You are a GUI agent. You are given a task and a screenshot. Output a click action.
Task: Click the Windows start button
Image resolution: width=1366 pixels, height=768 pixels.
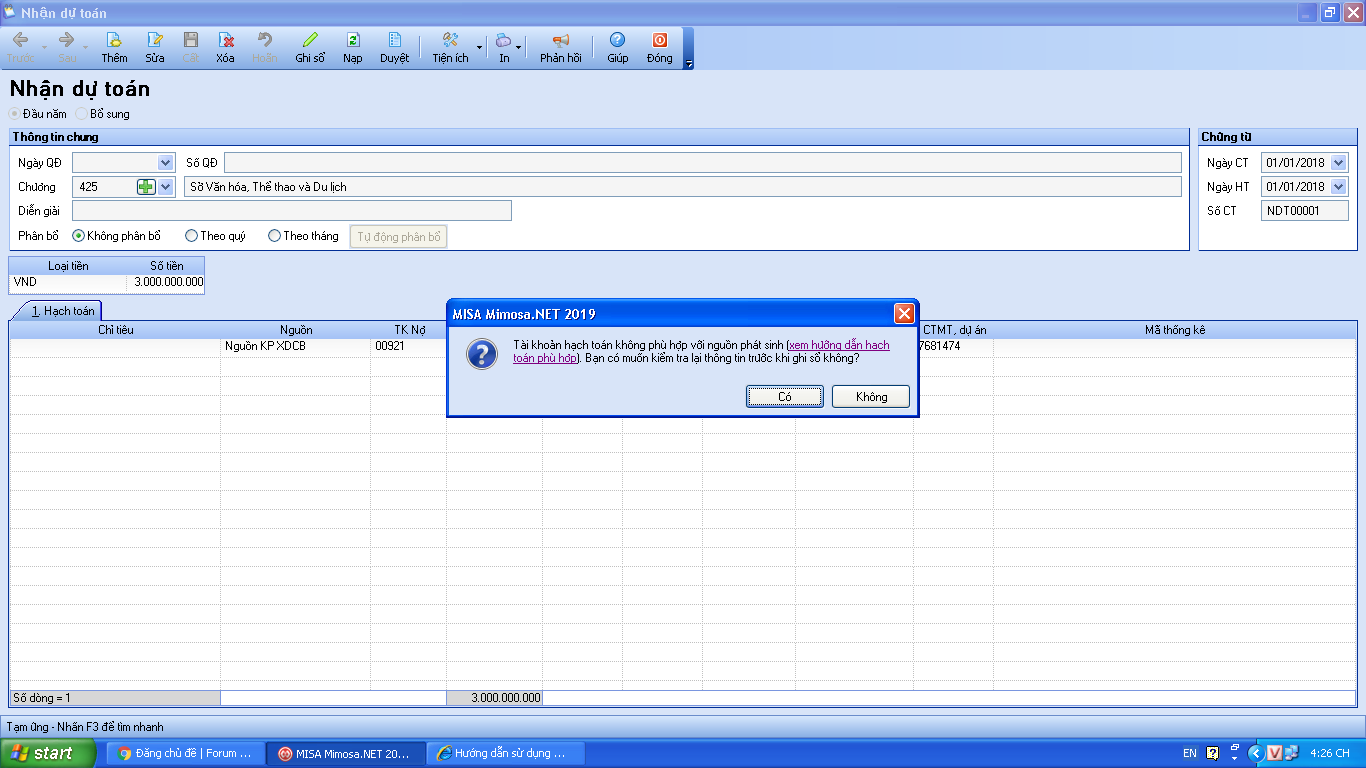click(x=48, y=753)
